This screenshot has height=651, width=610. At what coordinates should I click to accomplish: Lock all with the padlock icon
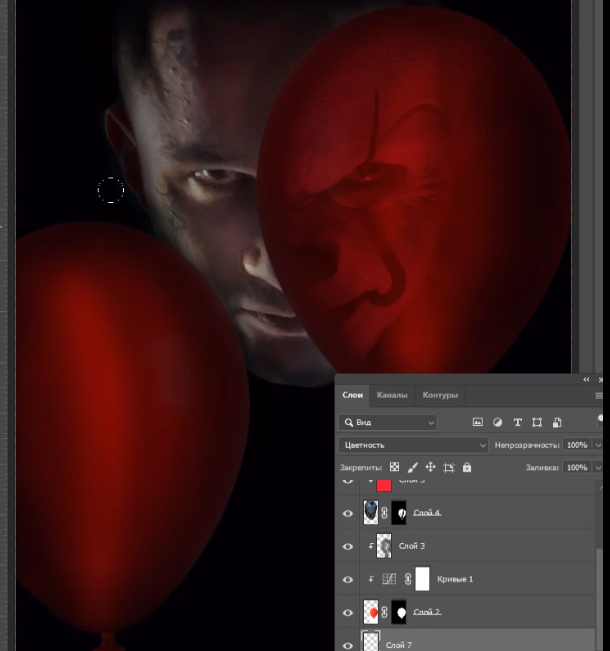467,467
